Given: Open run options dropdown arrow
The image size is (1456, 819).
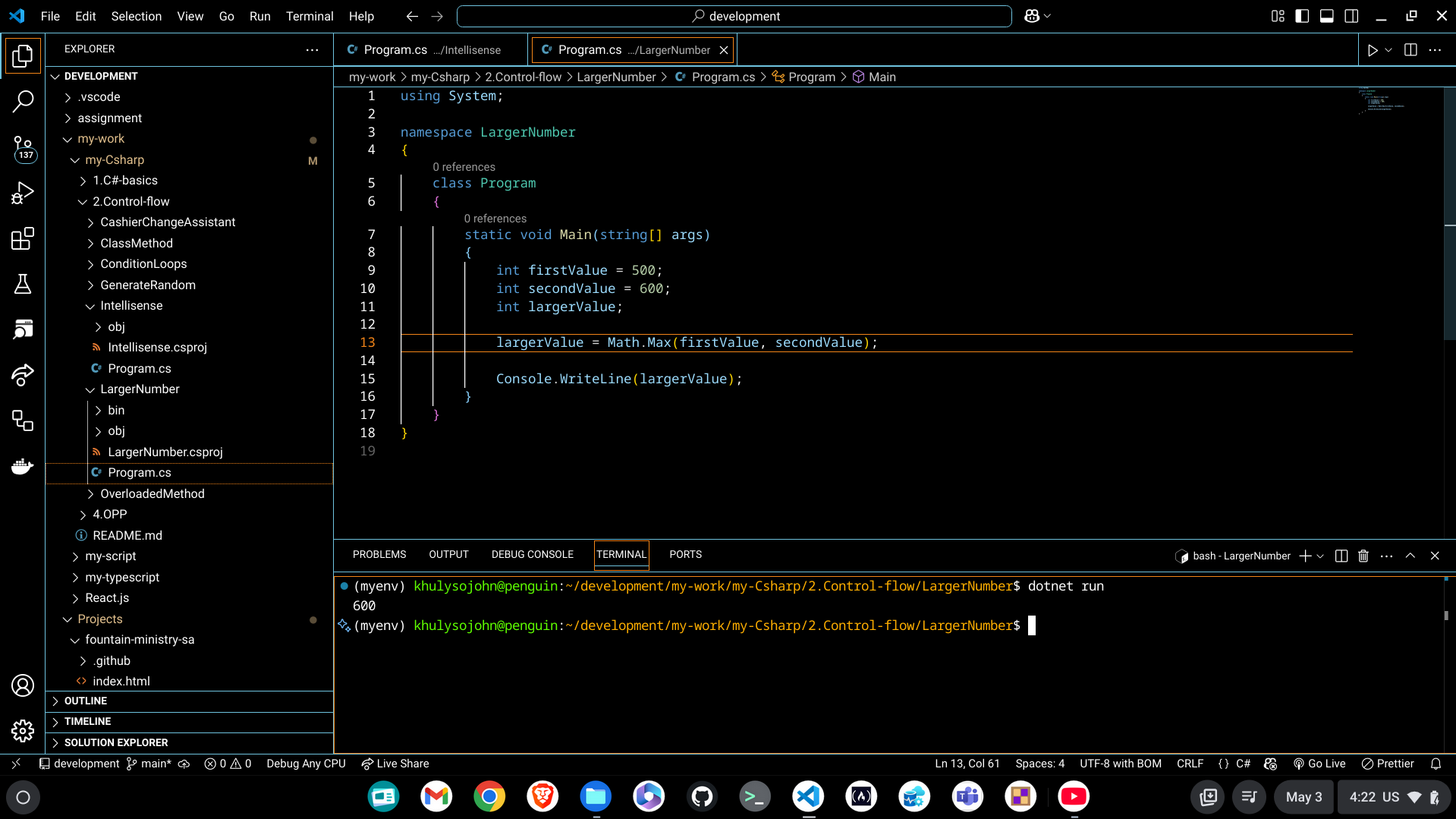Looking at the screenshot, I should coord(1388,50).
